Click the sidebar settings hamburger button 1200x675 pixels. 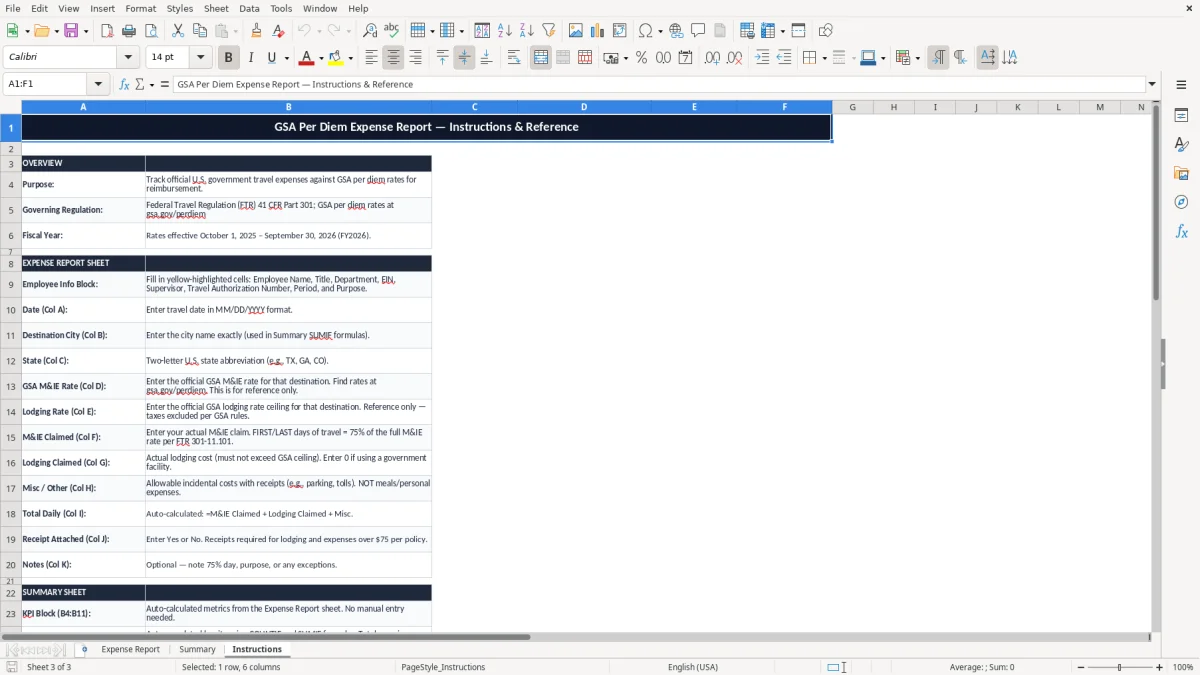[x=1181, y=84]
